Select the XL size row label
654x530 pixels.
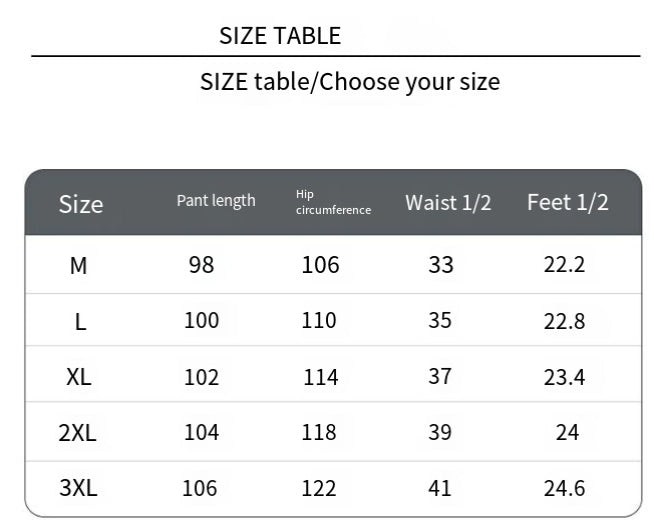78,377
